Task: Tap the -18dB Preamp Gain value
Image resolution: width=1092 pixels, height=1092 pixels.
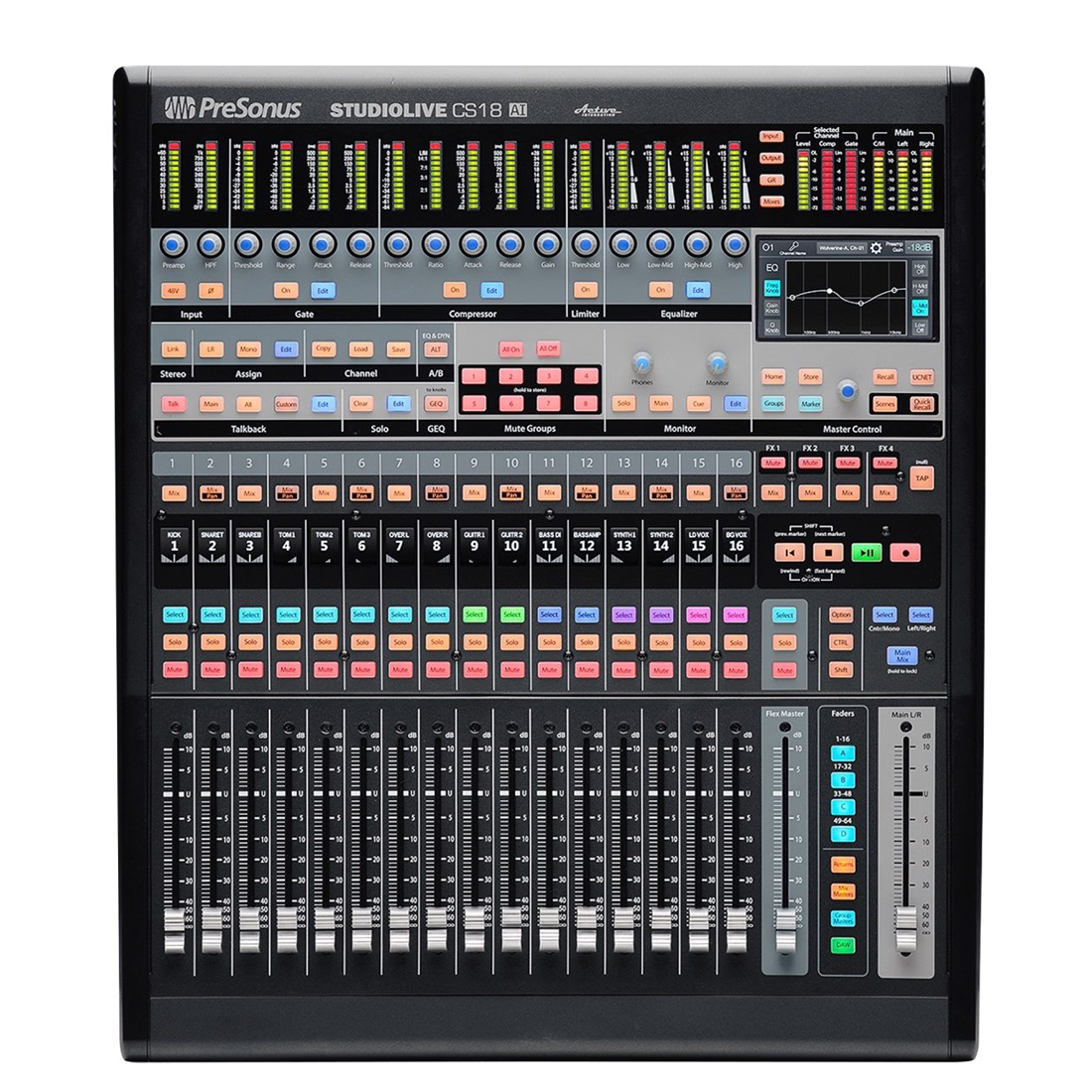Action: [918, 248]
